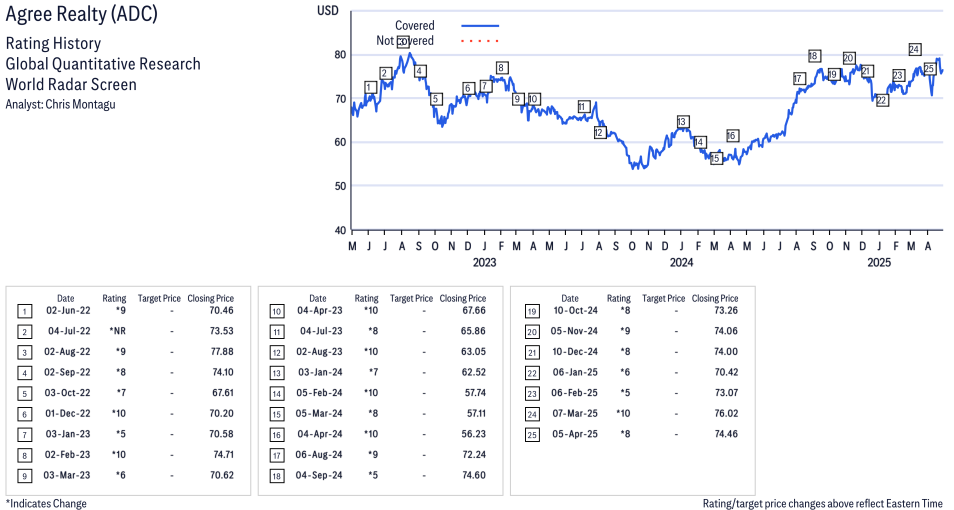Select the date 05-Apr-25
This screenshot has height=510, width=954.
575,434
